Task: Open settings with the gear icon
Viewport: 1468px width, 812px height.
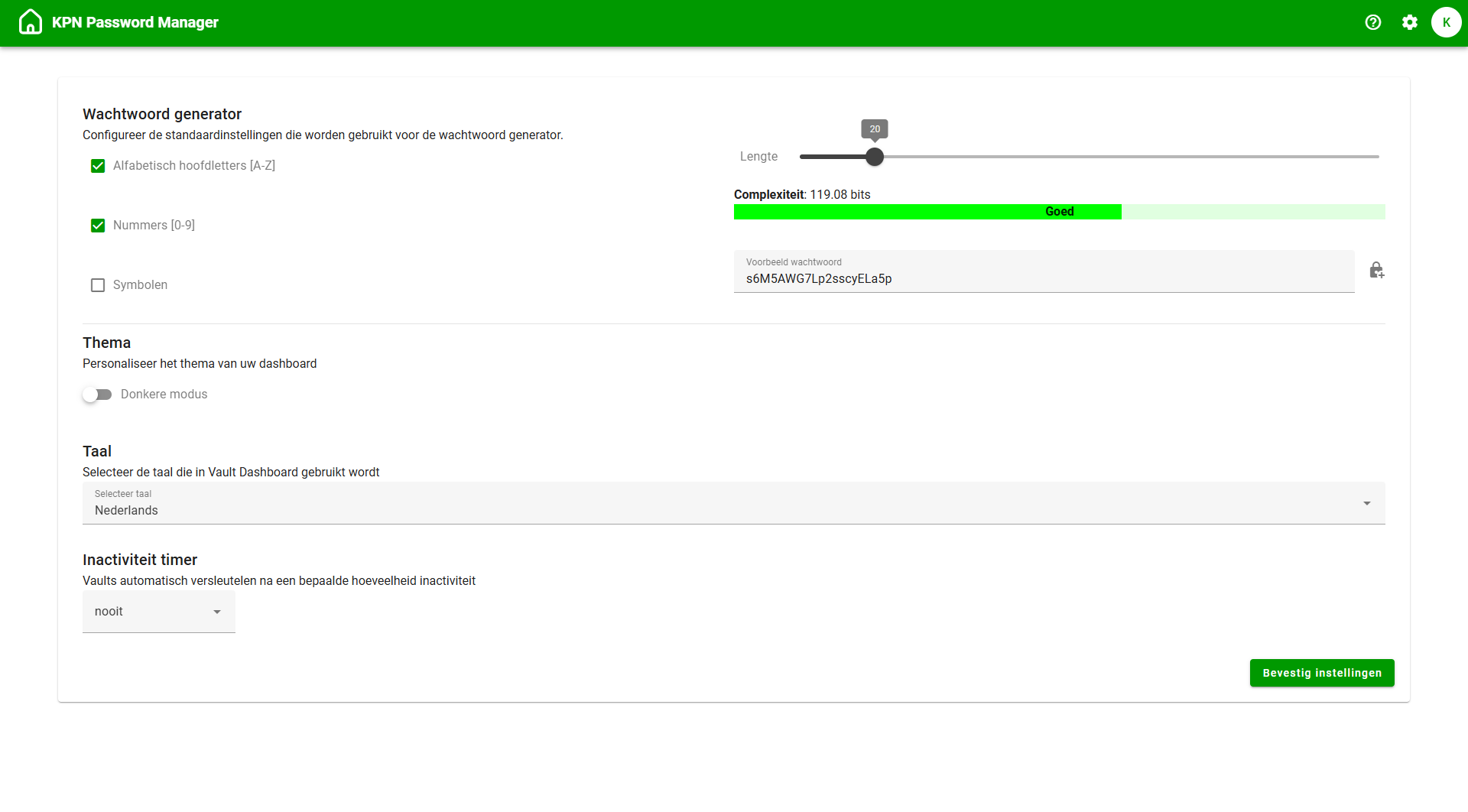Action: (x=1410, y=22)
